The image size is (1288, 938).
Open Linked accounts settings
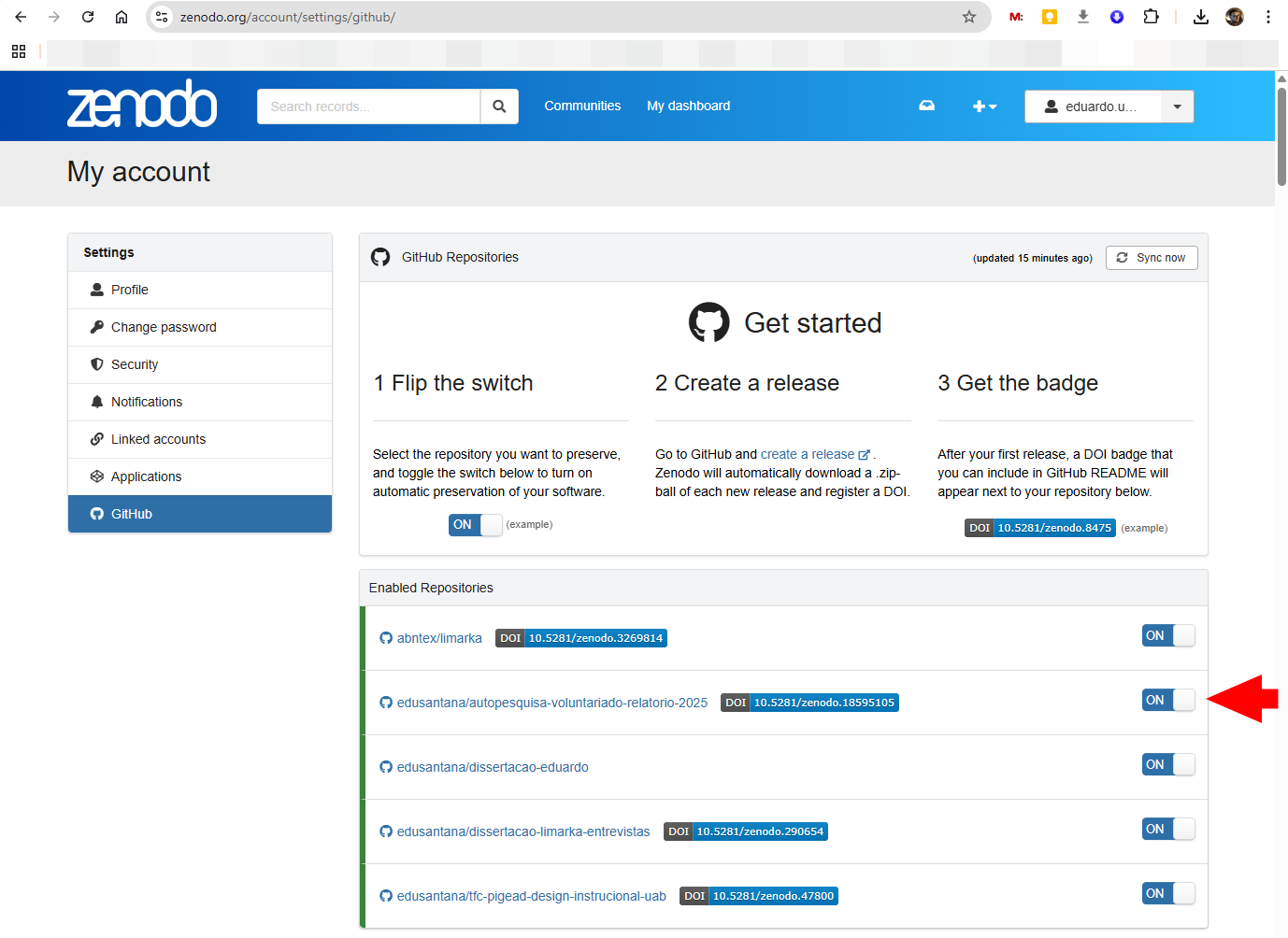point(158,439)
